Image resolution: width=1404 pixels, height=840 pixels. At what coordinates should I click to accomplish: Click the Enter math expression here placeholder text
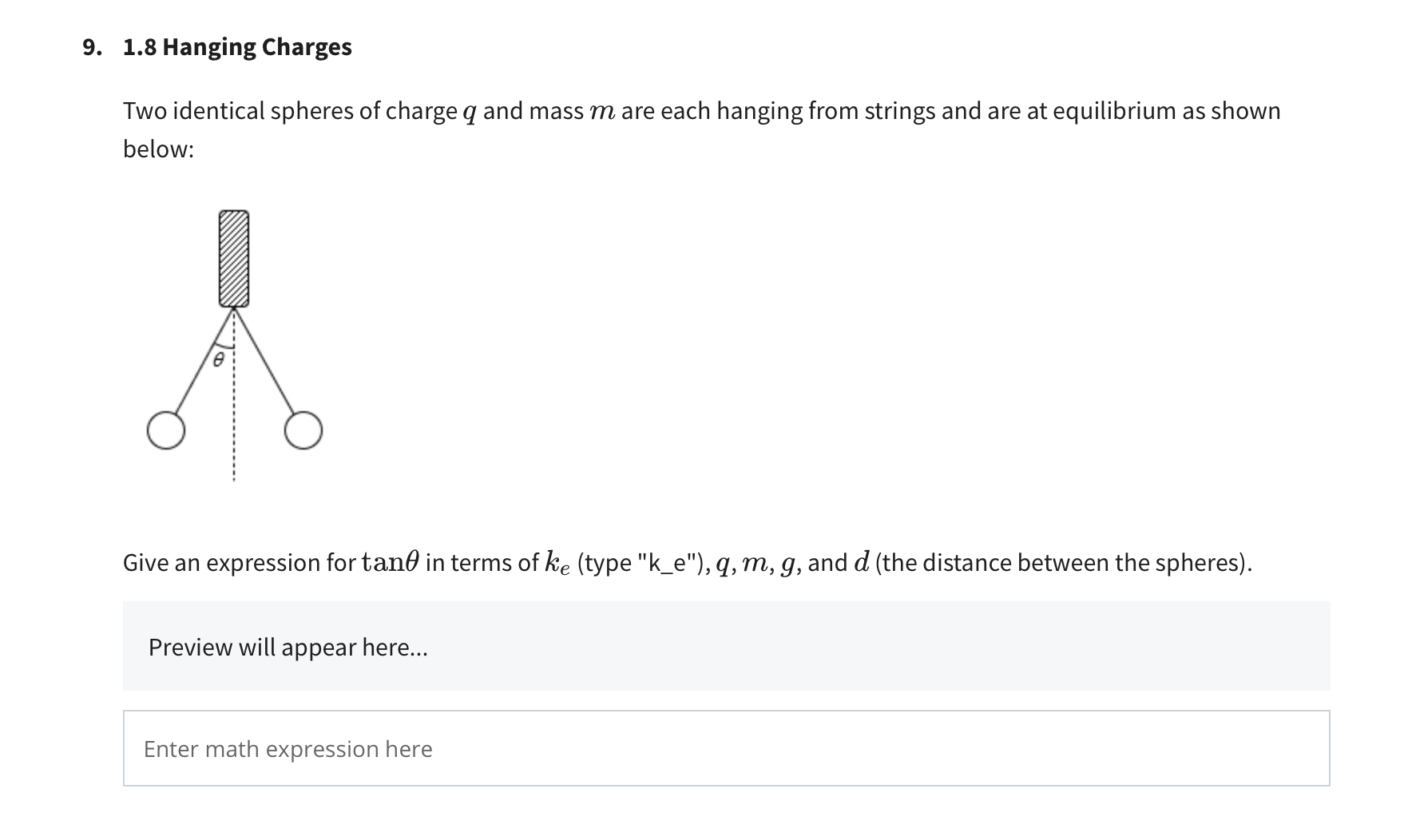[x=288, y=748]
